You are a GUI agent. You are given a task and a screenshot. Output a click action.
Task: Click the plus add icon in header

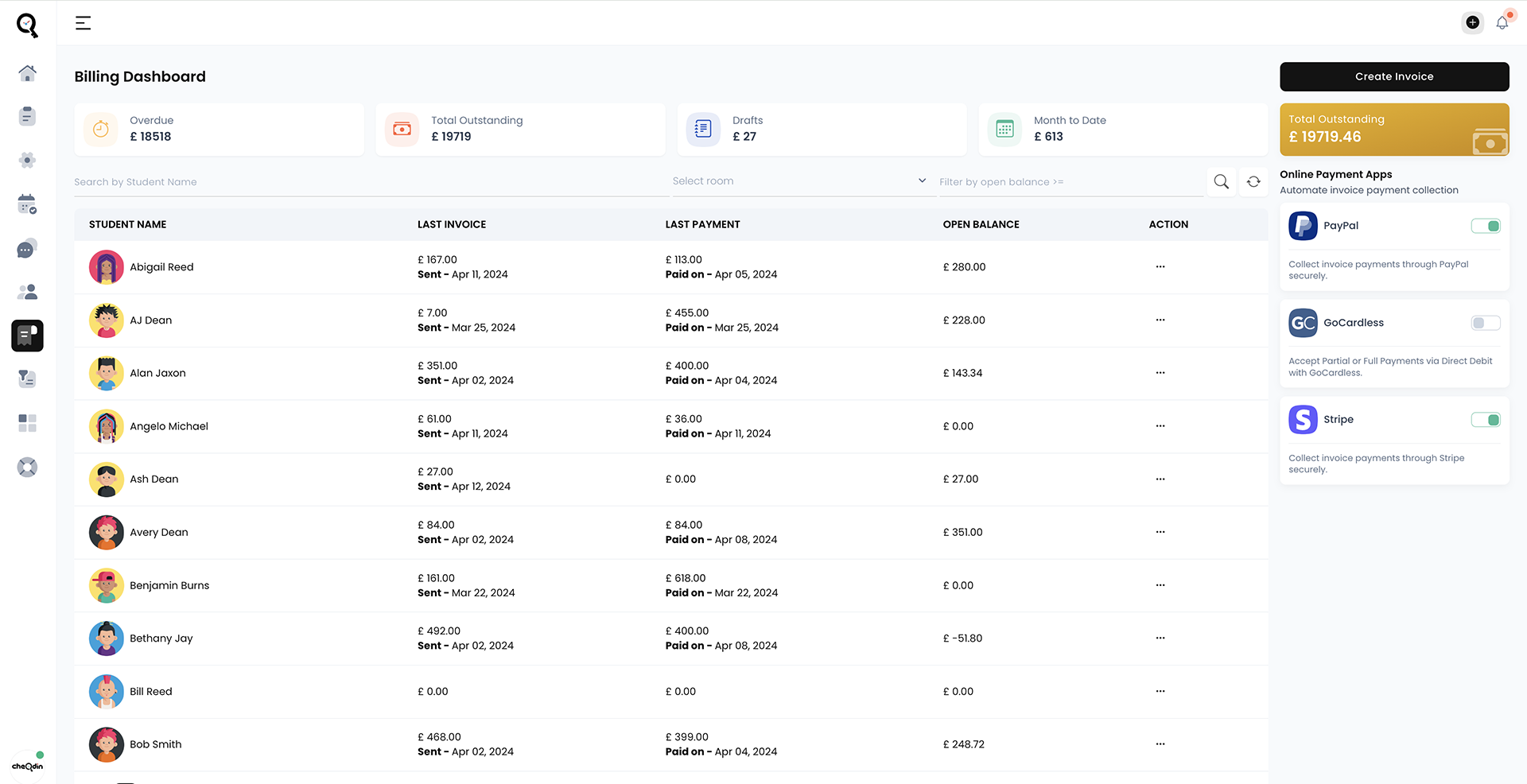[1473, 22]
